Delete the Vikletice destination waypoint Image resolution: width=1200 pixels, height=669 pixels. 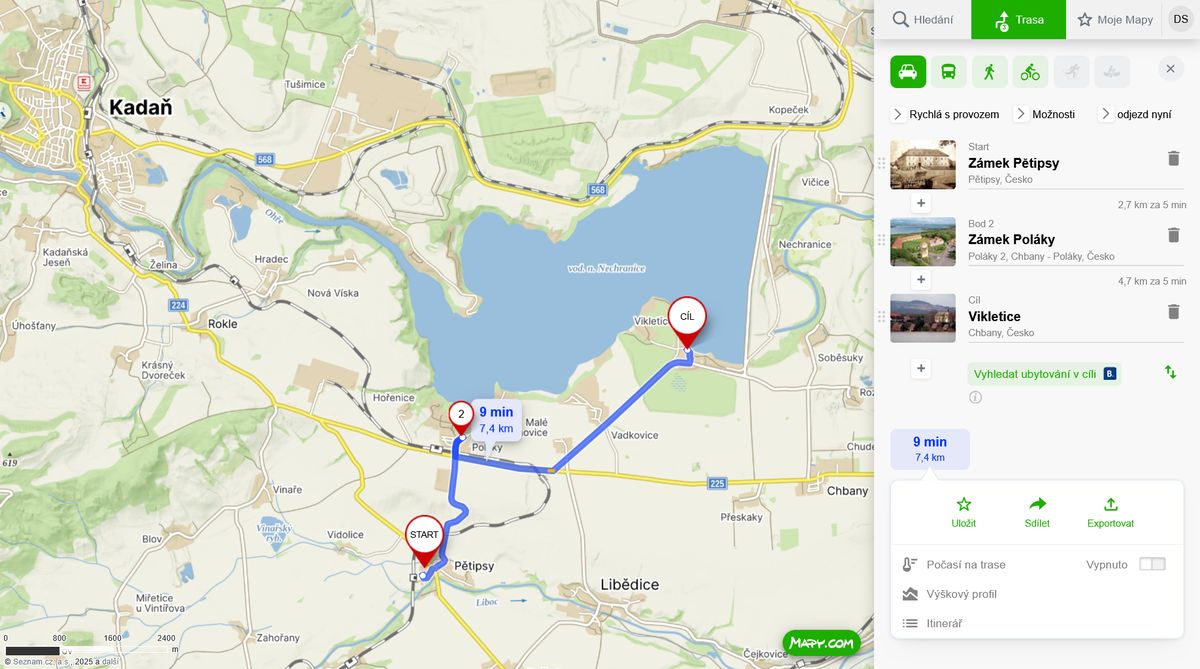point(1173,312)
